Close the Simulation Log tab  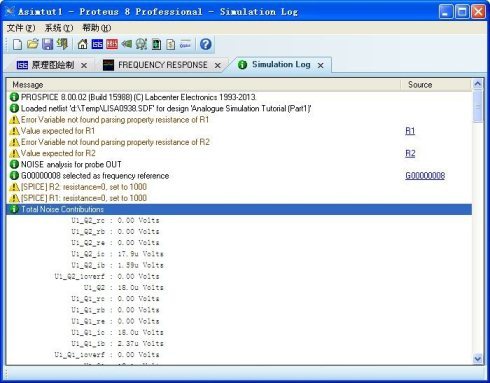coord(321,65)
